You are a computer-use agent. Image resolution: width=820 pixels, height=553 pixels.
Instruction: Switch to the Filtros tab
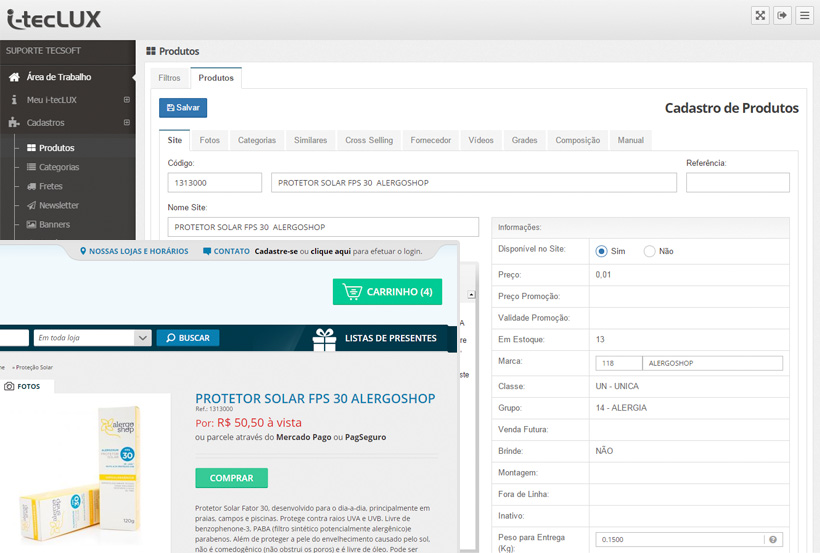click(169, 77)
